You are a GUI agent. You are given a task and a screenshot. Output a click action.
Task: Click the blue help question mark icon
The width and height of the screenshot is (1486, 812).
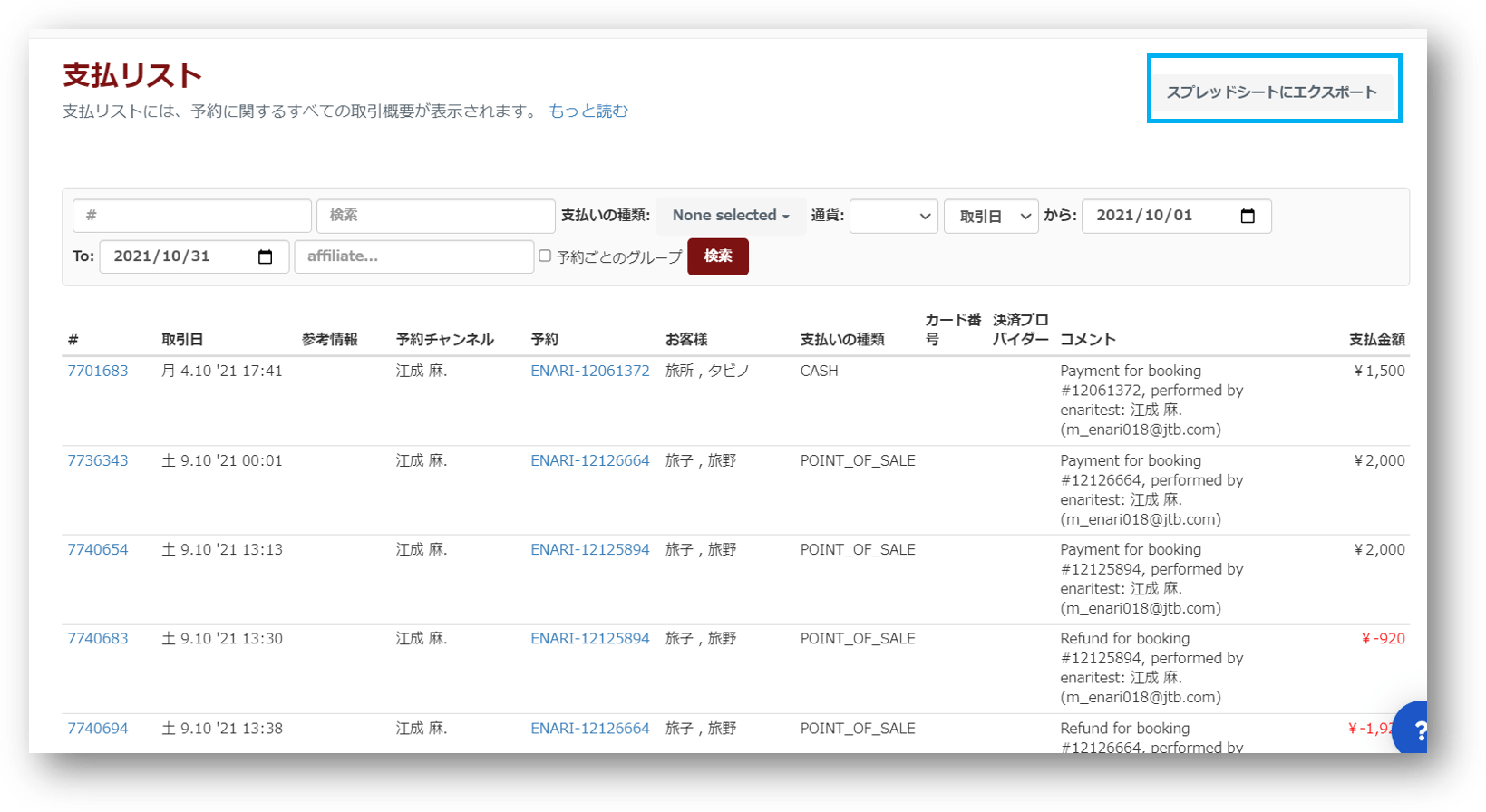[1414, 730]
